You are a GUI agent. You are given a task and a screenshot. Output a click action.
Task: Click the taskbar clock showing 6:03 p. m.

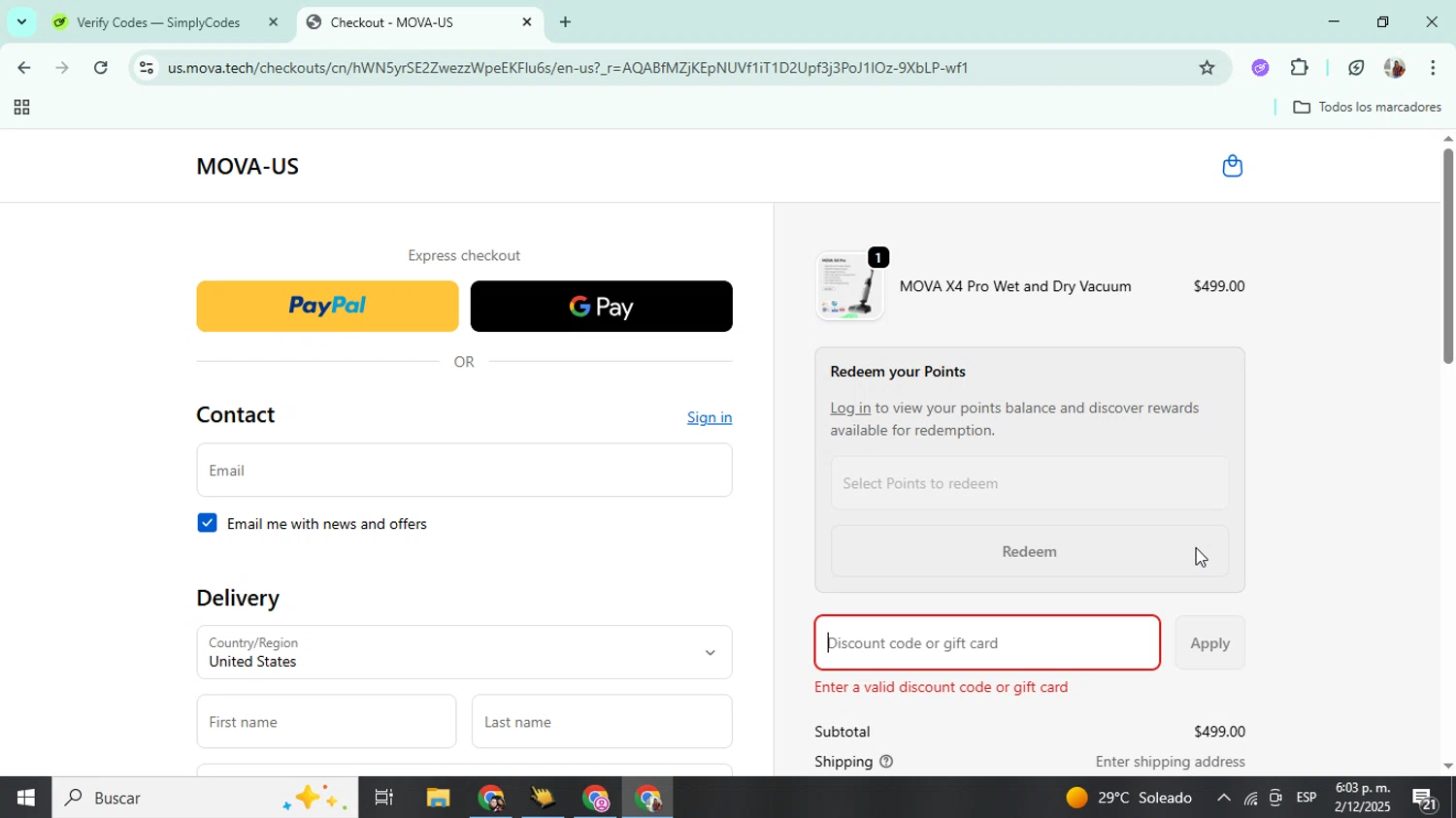(1363, 798)
